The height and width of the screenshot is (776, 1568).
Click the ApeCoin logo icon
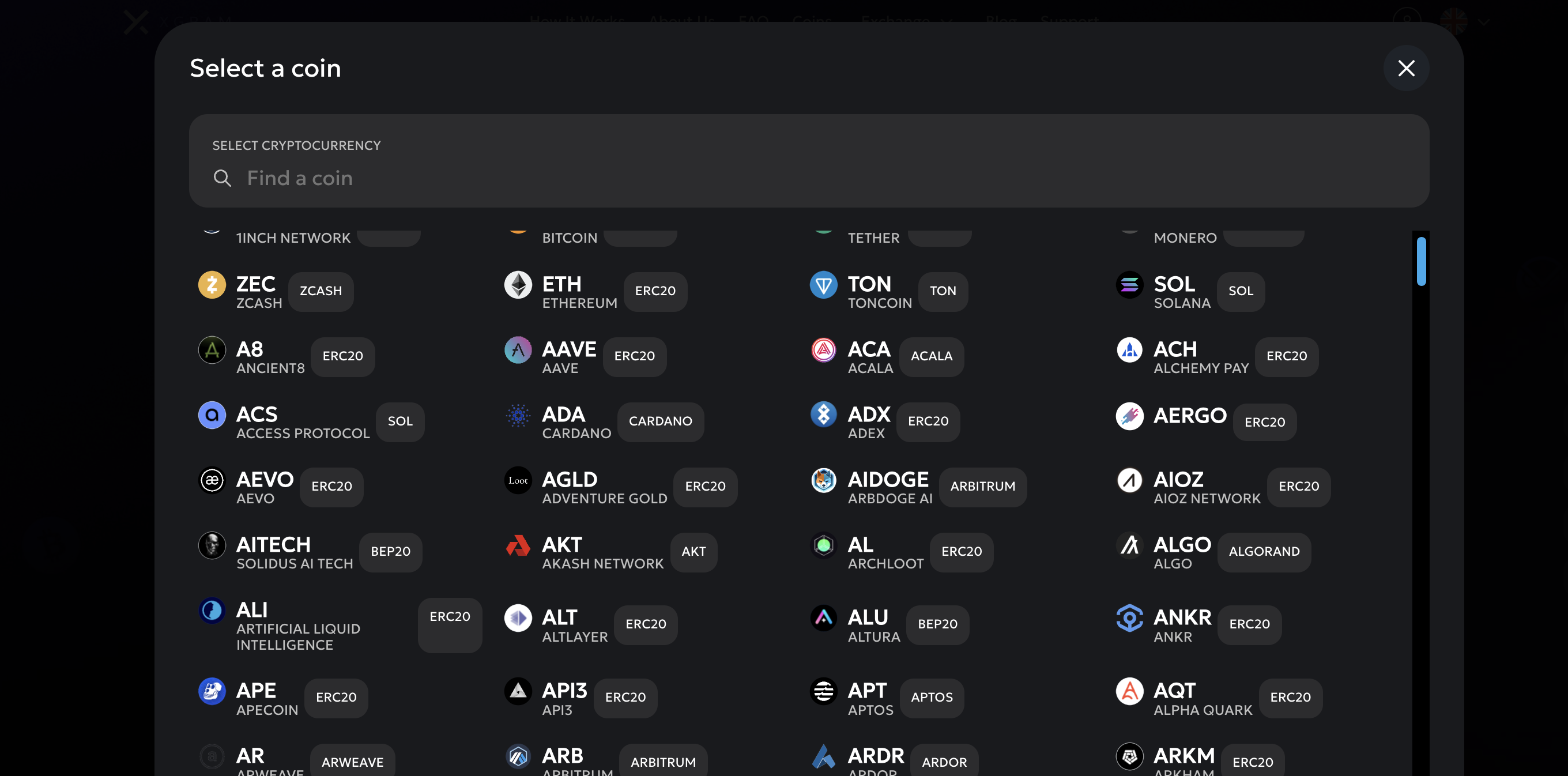click(x=212, y=691)
